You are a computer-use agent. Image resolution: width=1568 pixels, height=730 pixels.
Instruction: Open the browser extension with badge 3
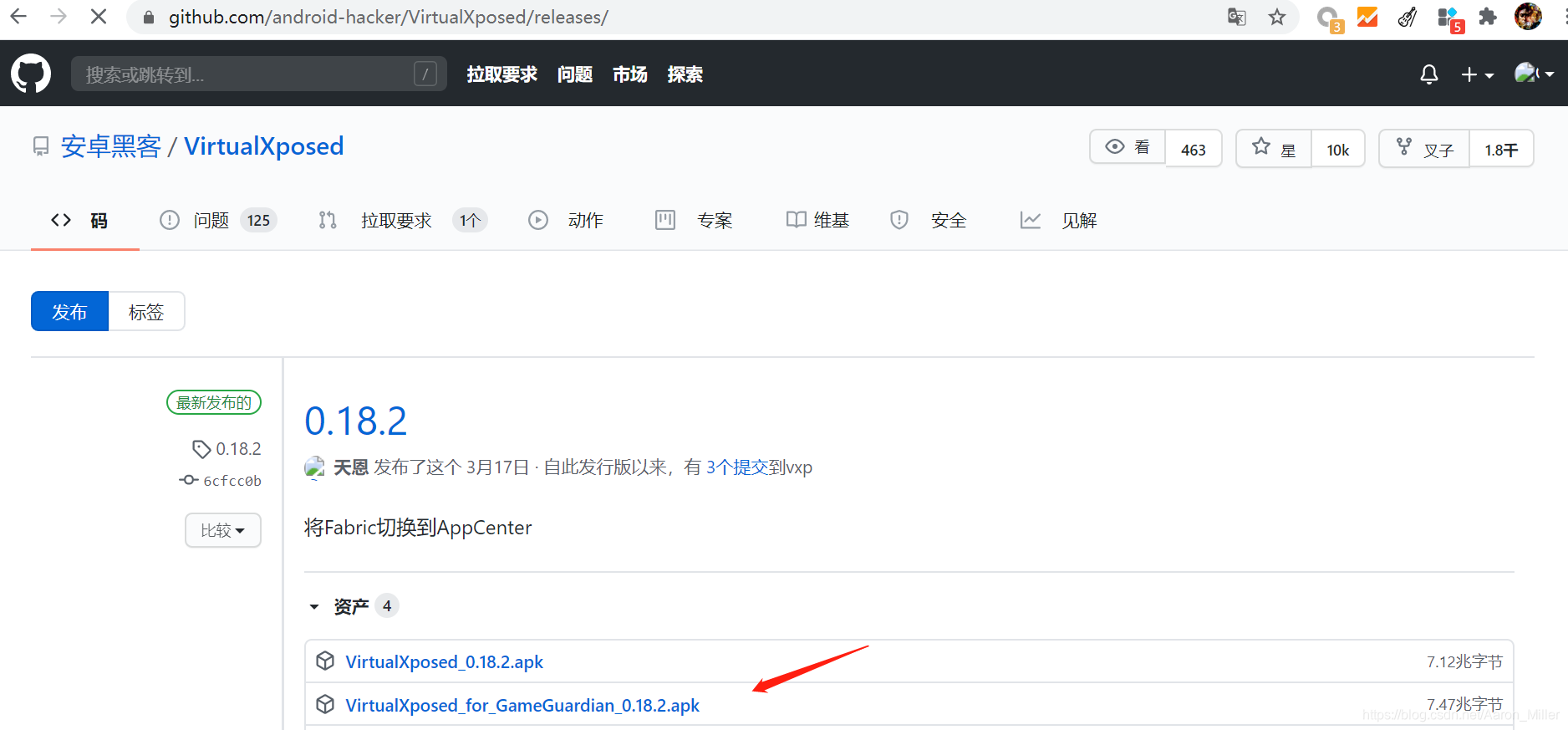[x=1329, y=18]
